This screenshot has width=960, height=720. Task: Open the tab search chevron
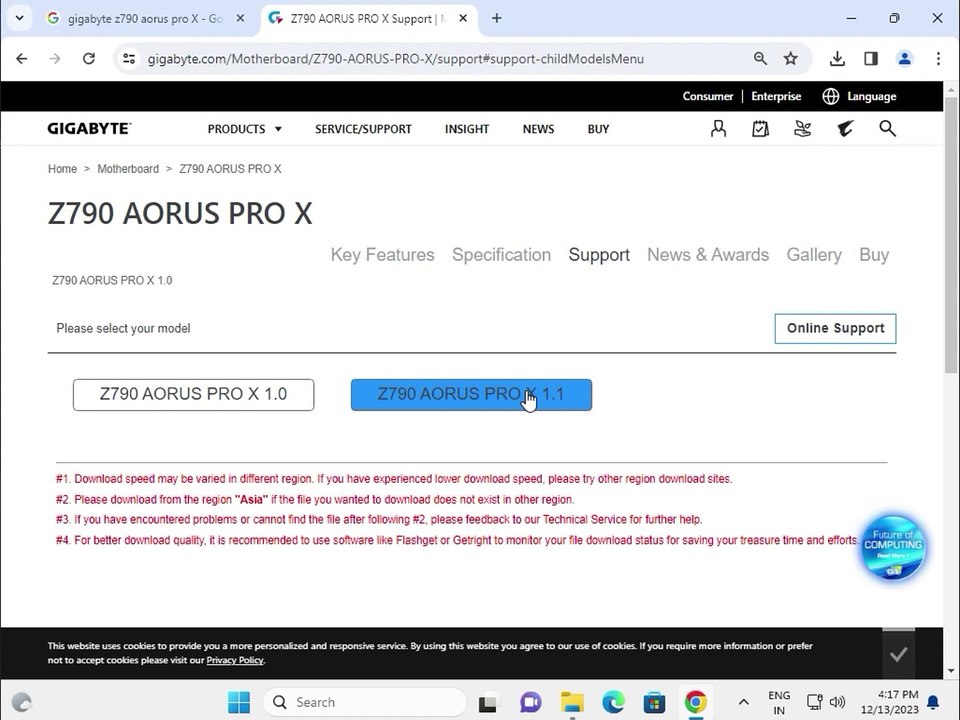tap(19, 18)
